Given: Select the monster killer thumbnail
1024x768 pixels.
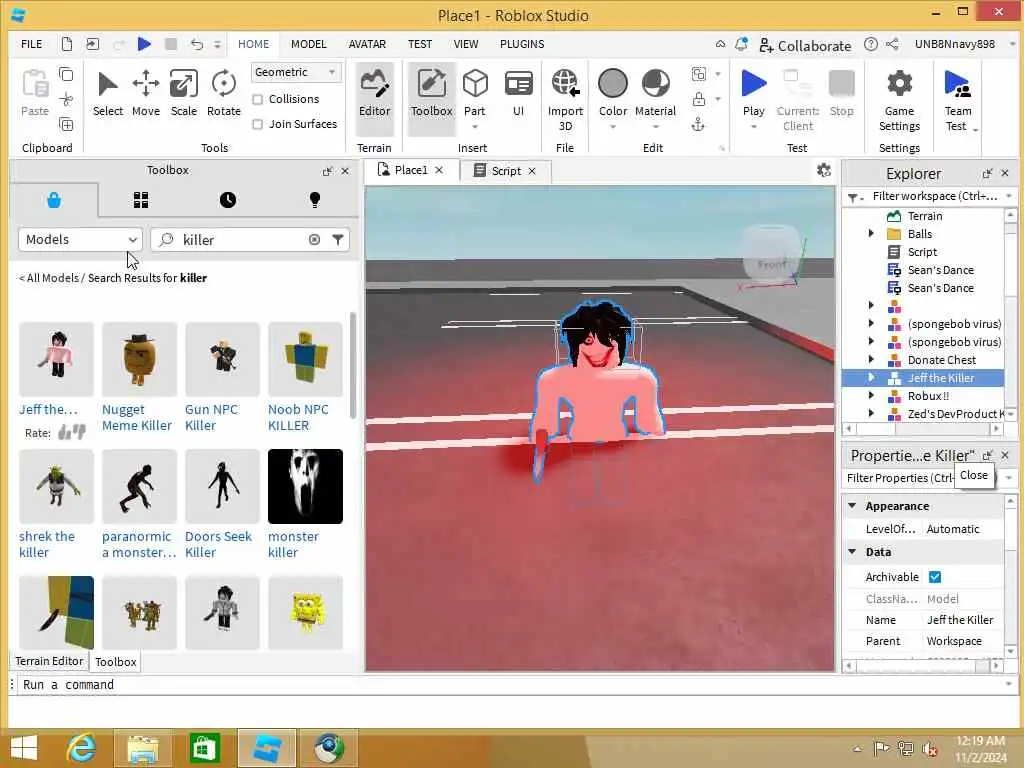Looking at the screenshot, I should 305,486.
